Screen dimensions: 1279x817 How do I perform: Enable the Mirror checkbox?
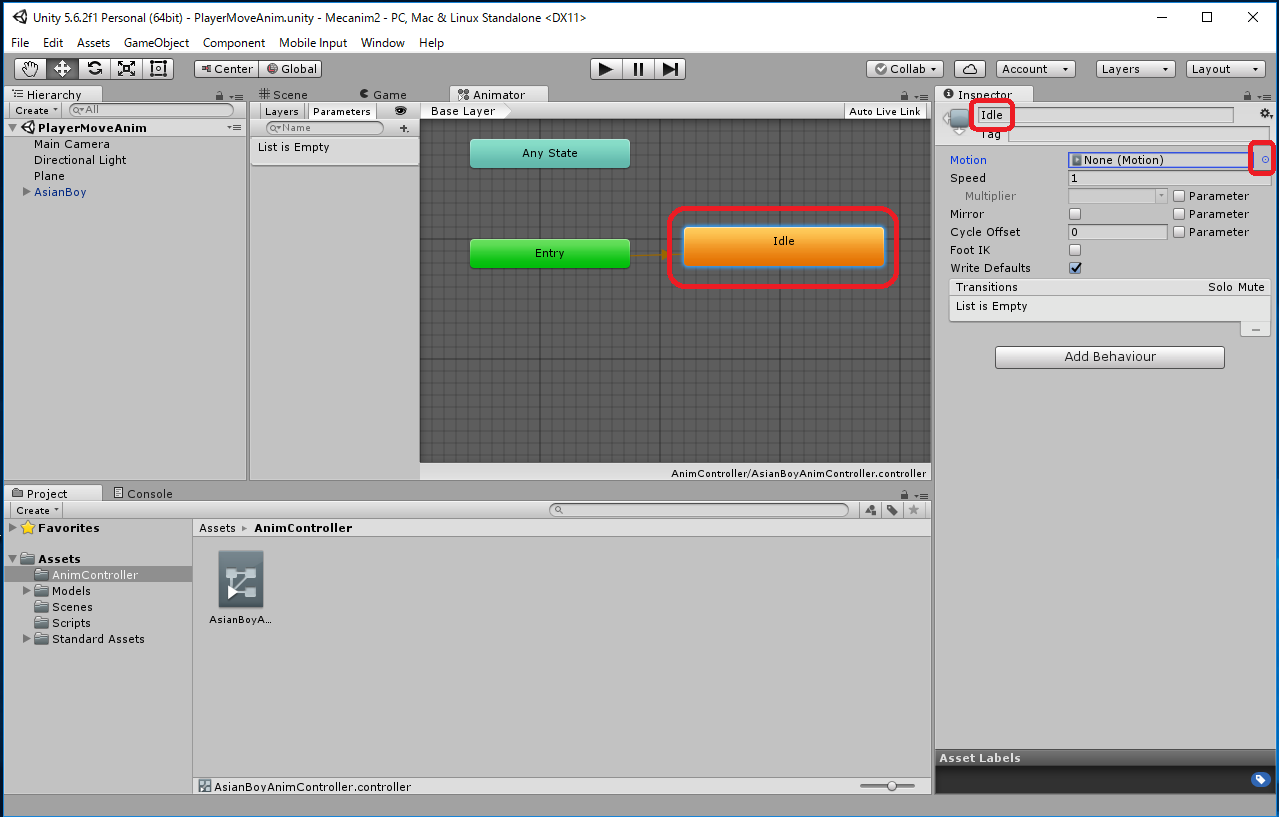(x=1075, y=214)
